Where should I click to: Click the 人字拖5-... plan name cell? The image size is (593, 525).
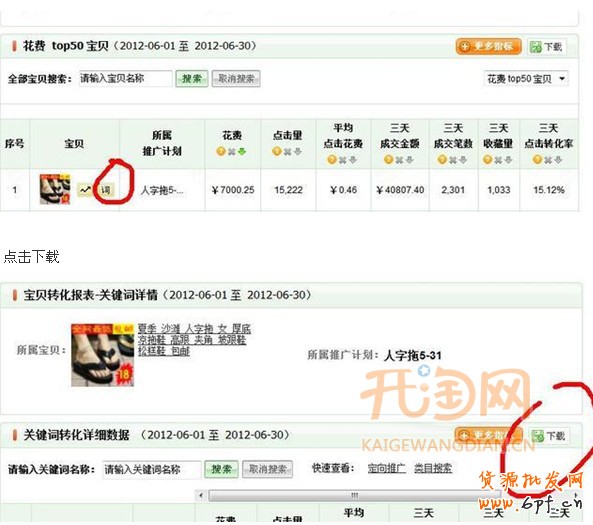pyautogui.click(x=162, y=190)
